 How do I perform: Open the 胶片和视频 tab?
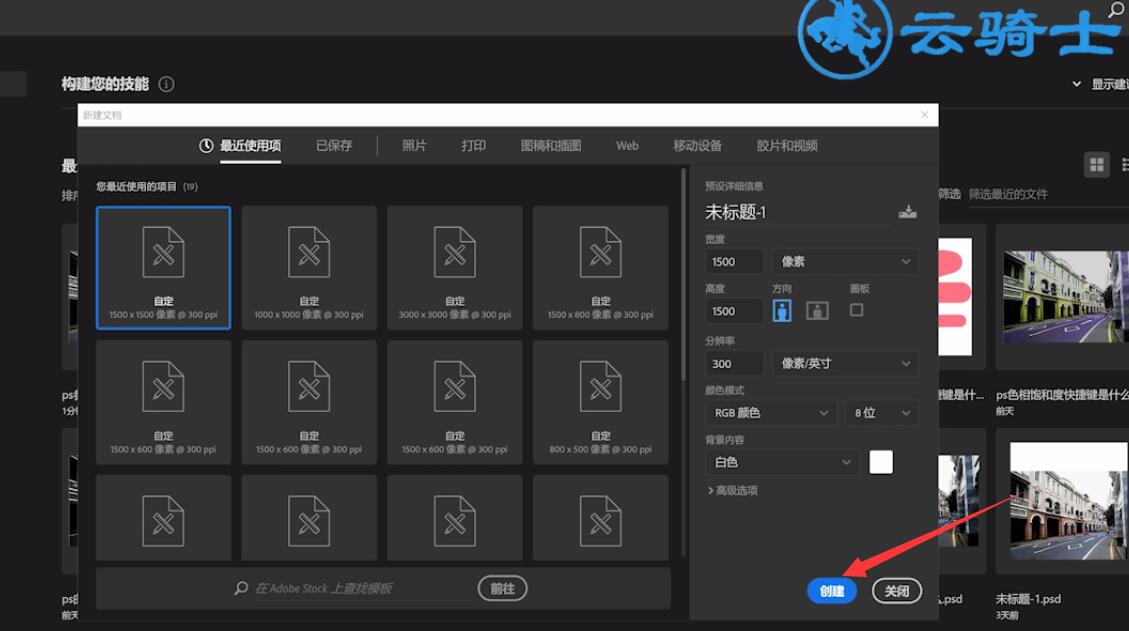787,146
